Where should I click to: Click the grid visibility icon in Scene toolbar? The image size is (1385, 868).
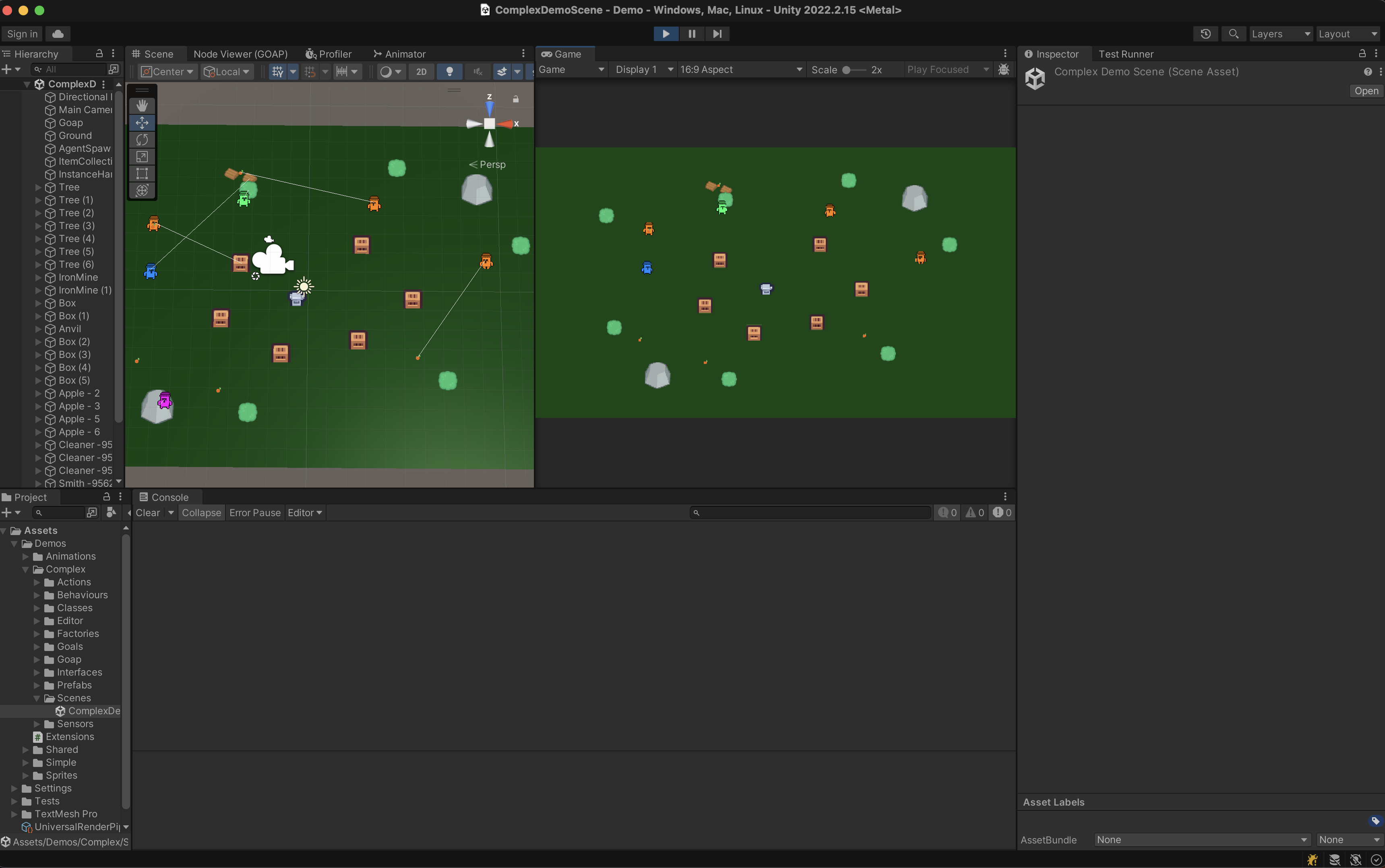tap(278, 71)
